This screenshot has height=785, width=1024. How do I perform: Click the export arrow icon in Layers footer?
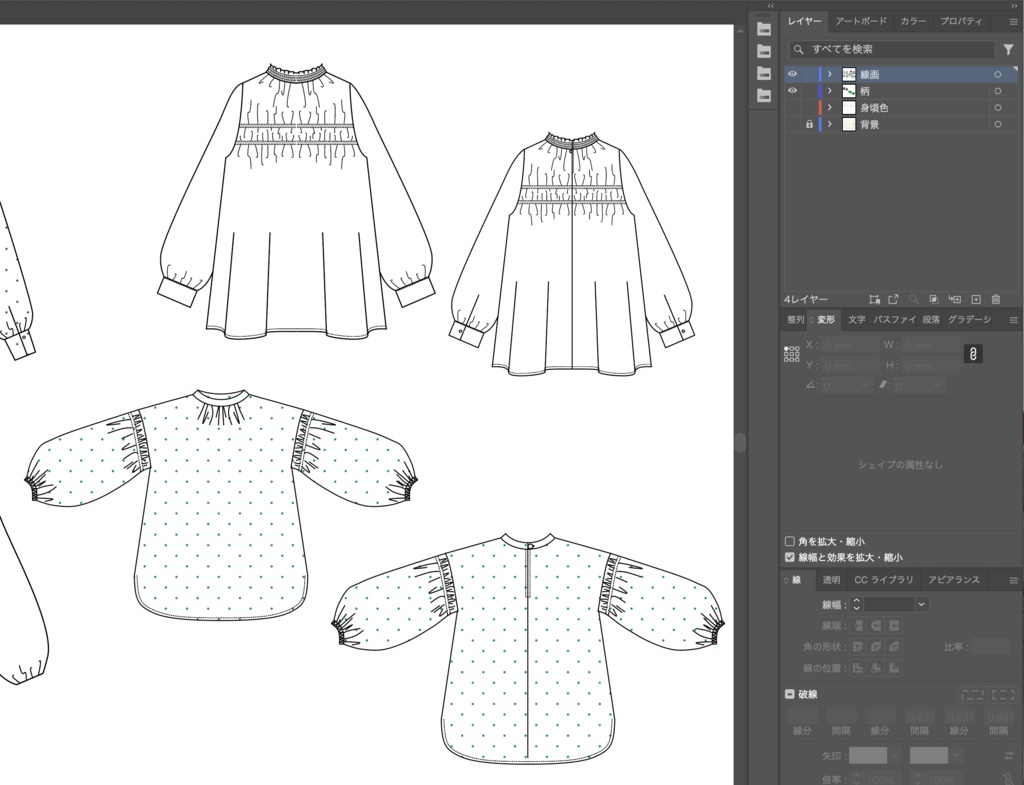(893, 299)
